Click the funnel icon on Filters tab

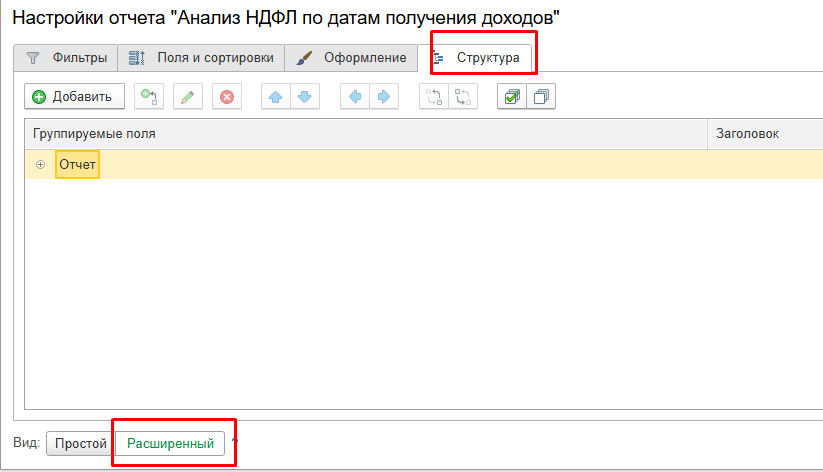pyautogui.click(x=33, y=58)
